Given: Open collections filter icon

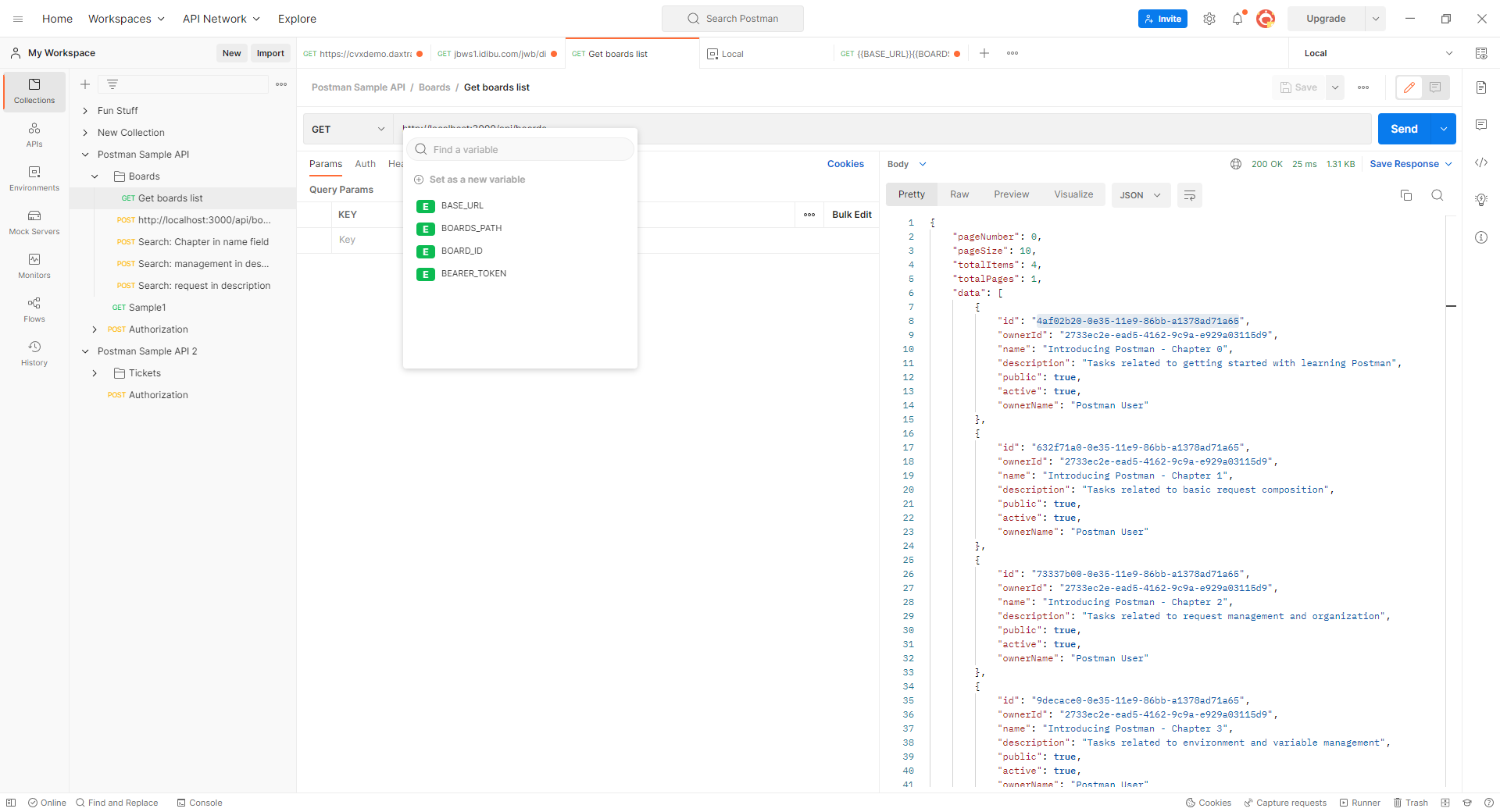Looking at the screenshot, I should point(112,84).
